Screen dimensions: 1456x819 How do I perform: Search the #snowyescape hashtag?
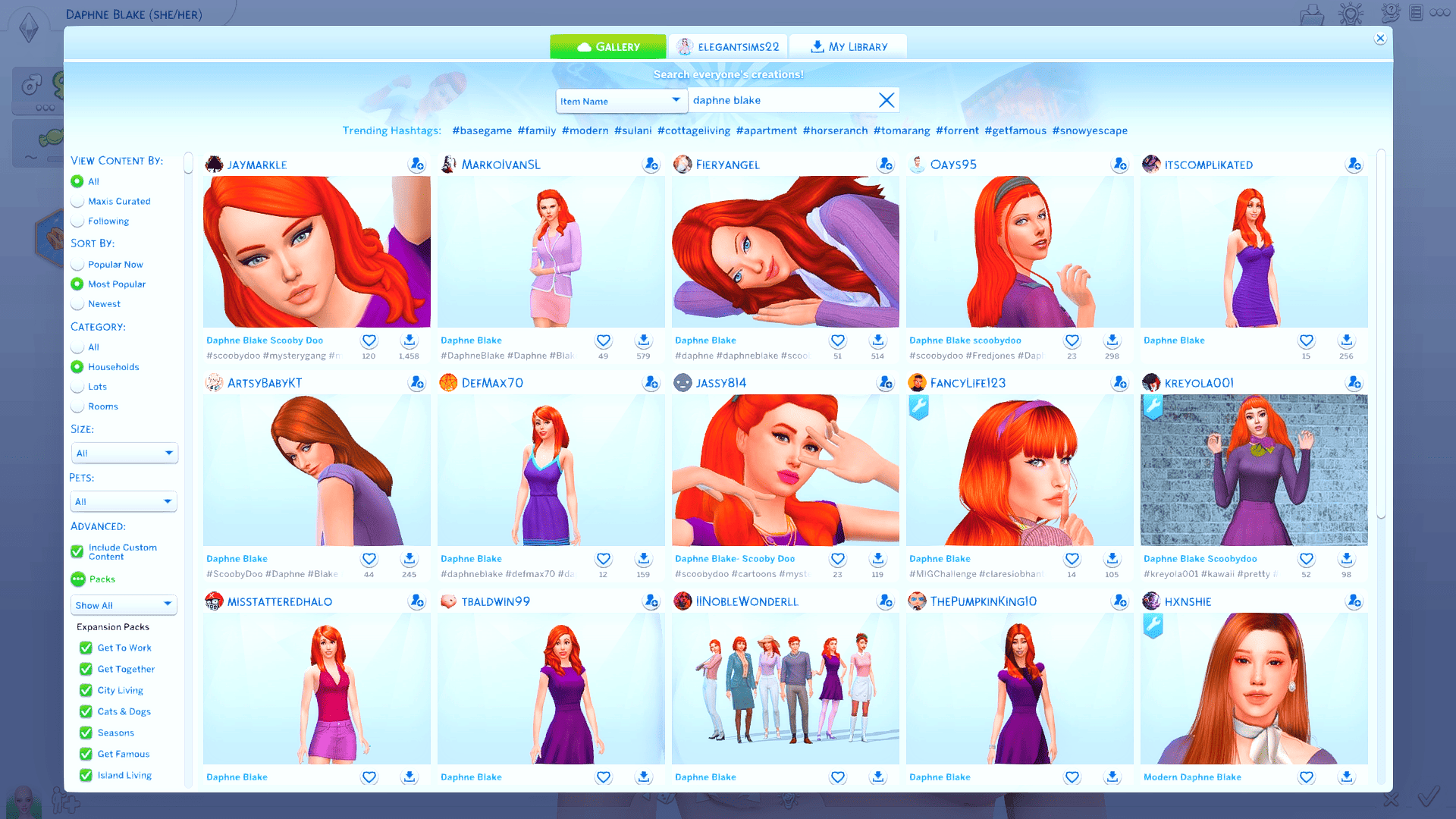(1090, 130)
